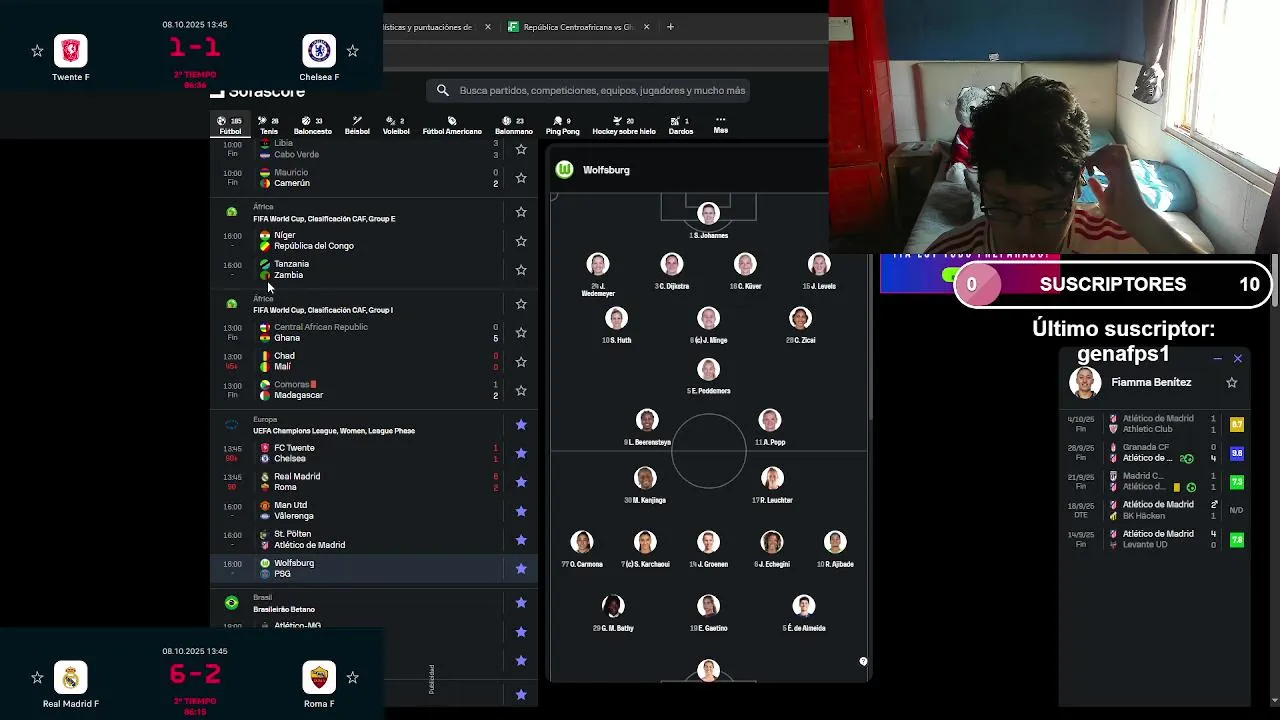Unfavorite the Wolfsburg vs PSG match
This screenshot has width=1280, height=720.
coord(521,568)
